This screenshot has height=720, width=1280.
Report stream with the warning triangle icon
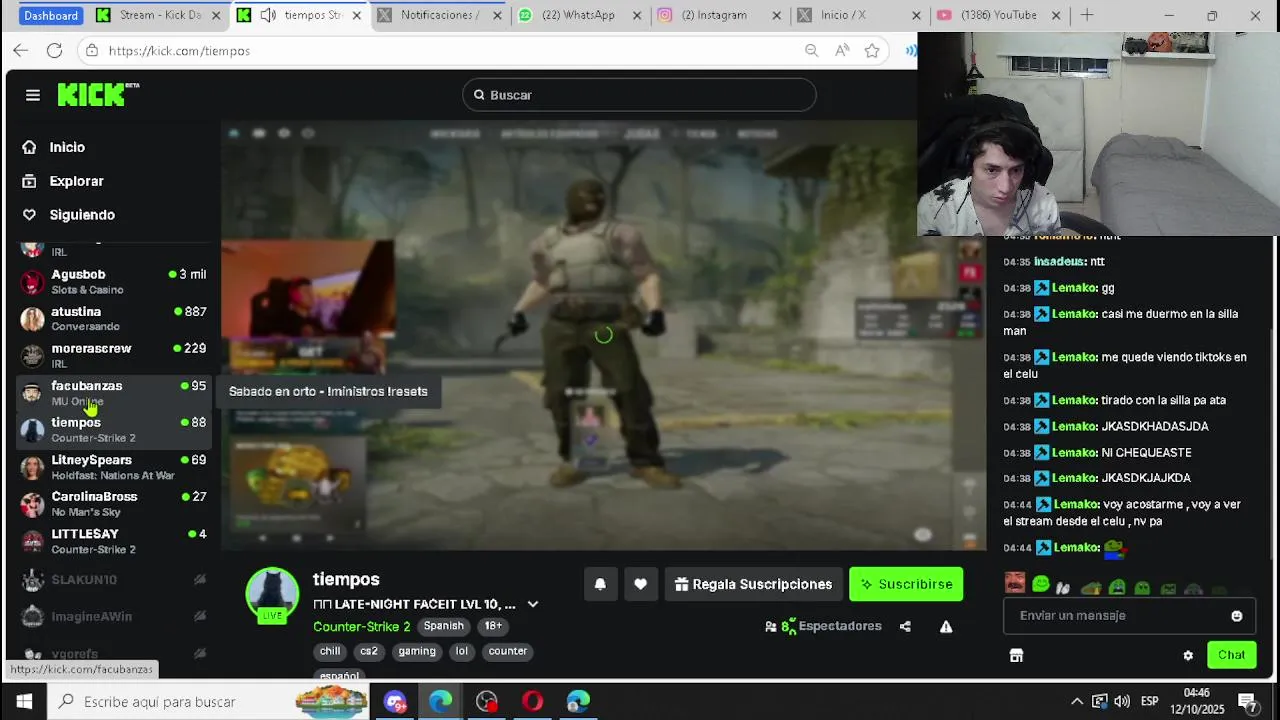(x=946, y=627)
